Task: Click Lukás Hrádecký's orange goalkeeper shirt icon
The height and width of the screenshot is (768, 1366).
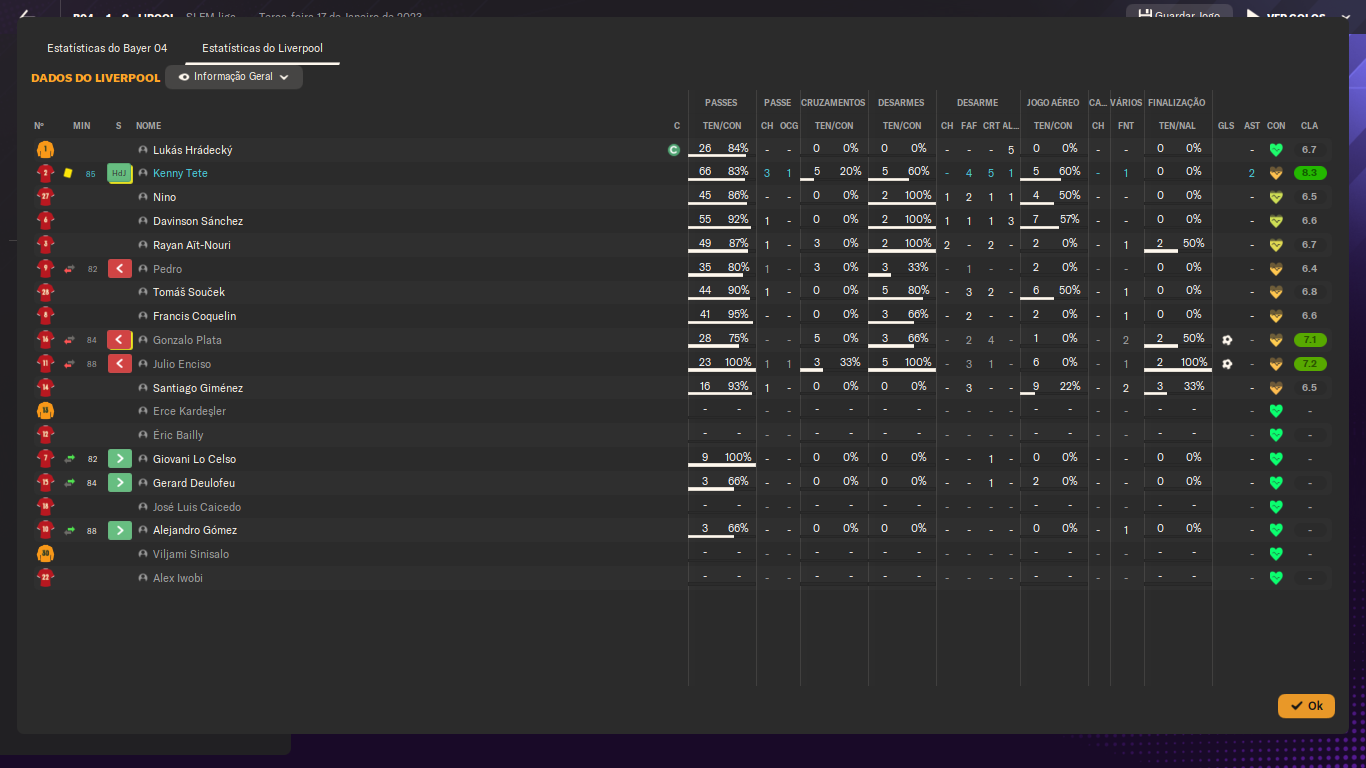Action: (45, 150)
